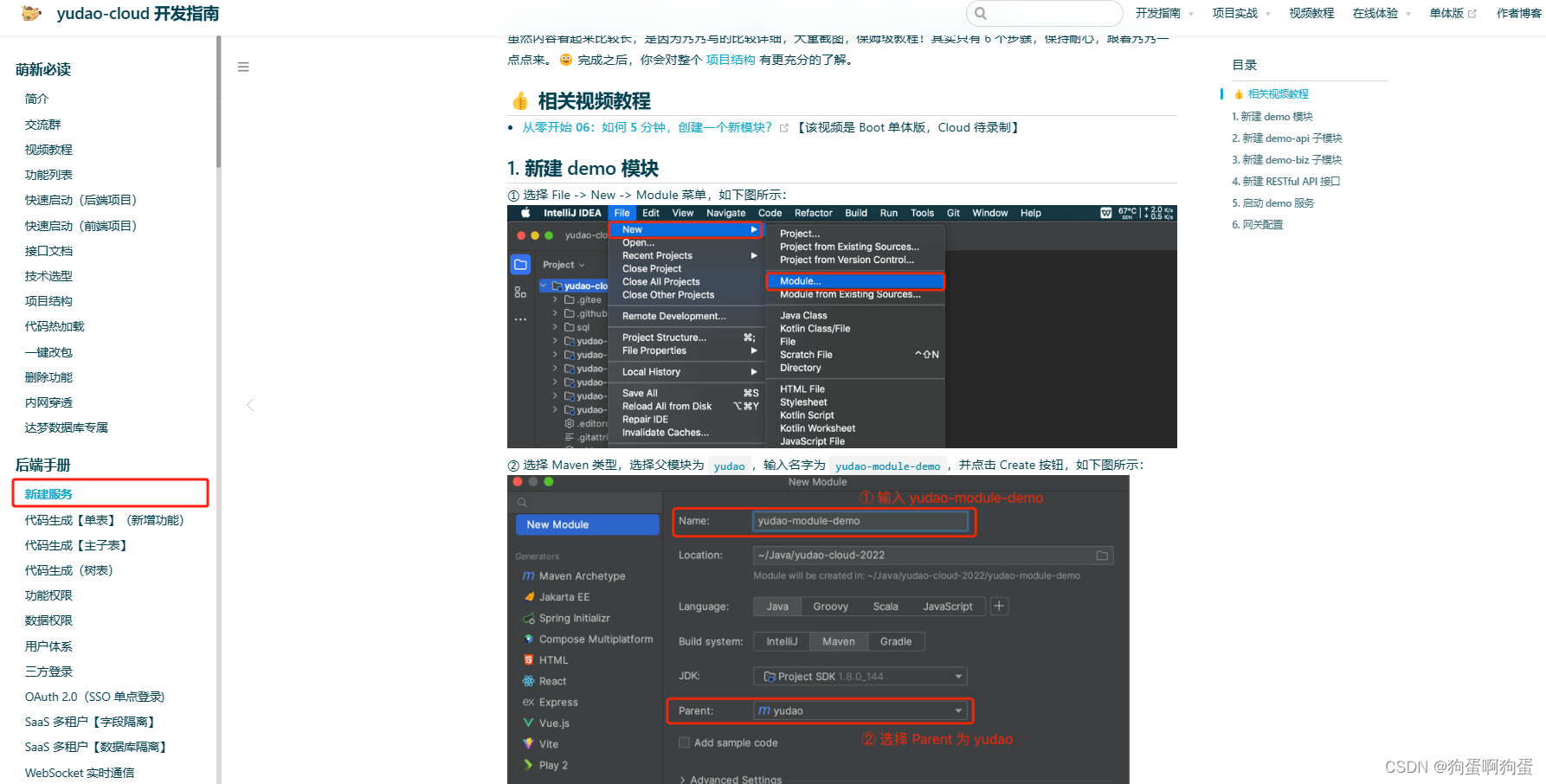Viewport: 1546px width, 784px height.
Task: Select Spring Initializr generator icon
Action: tap(529, 619)
